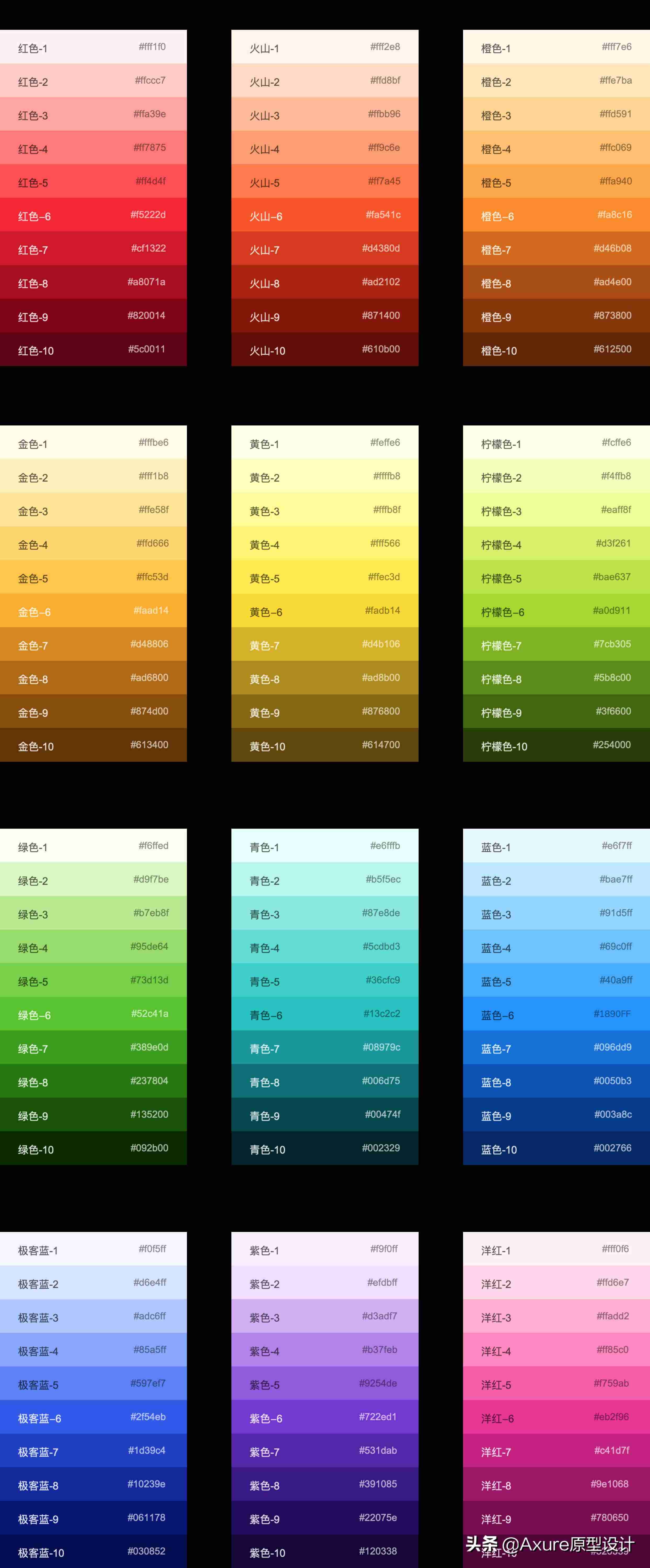The width and height of the screenshot is (650, 1568).
Task: Click the 极客蓝-7 swatch #1d39c4
Action: [93, 1450]
